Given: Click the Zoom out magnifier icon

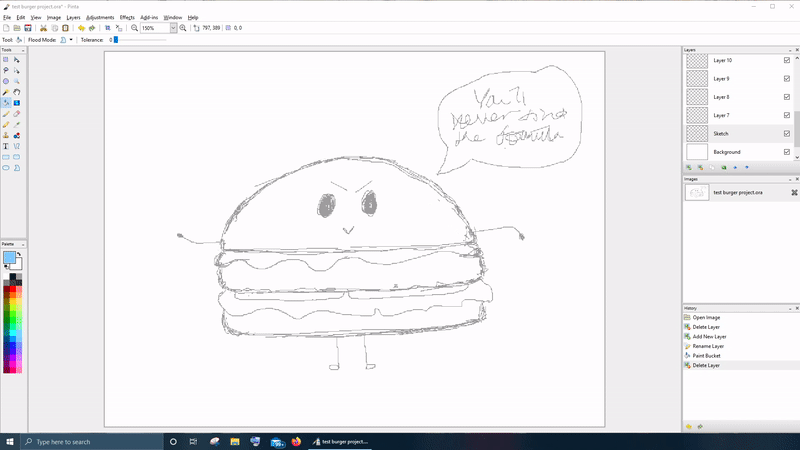Looking at the screenshot, I should point(135,29).
